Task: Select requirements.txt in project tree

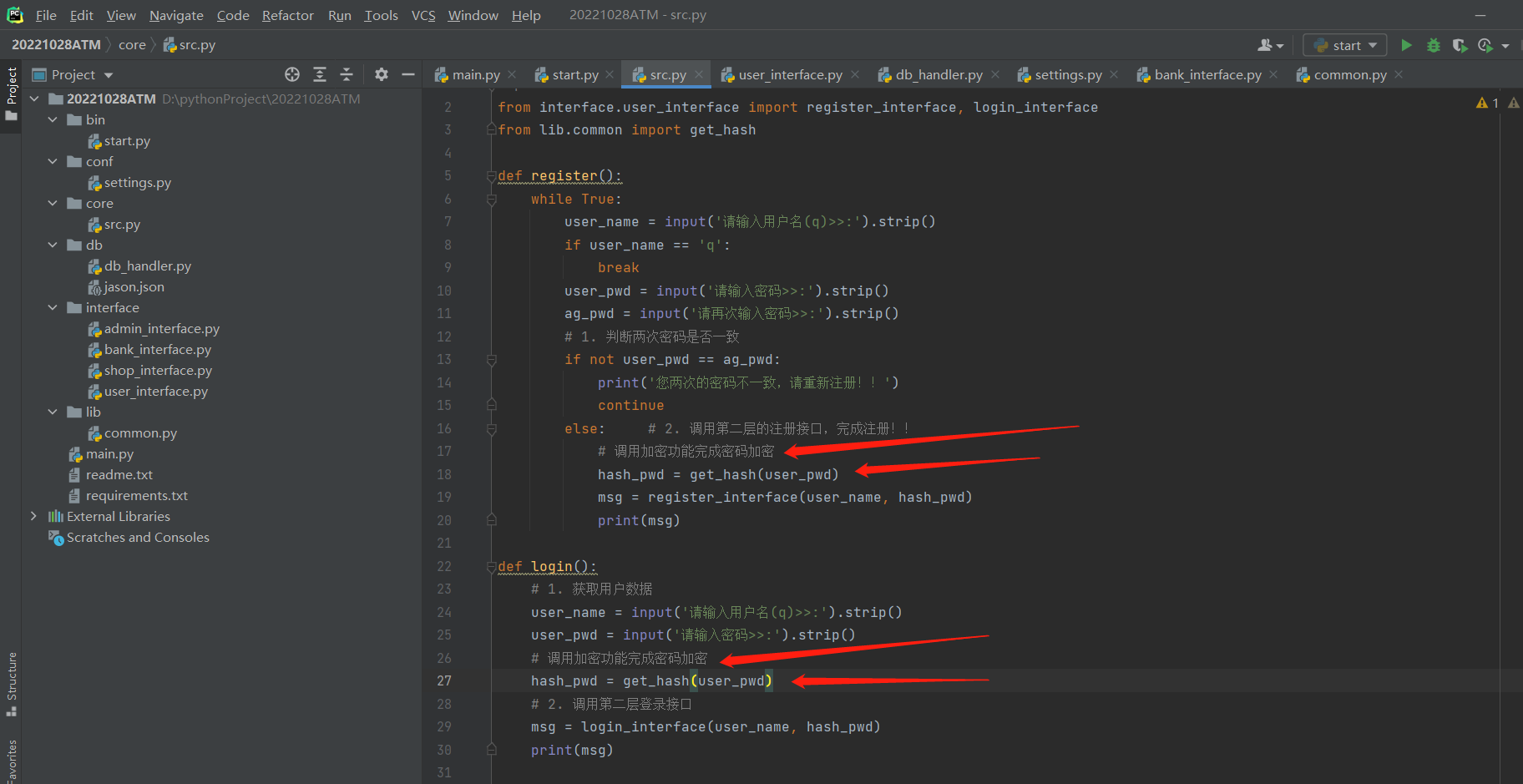Action: tap(136, 495)
